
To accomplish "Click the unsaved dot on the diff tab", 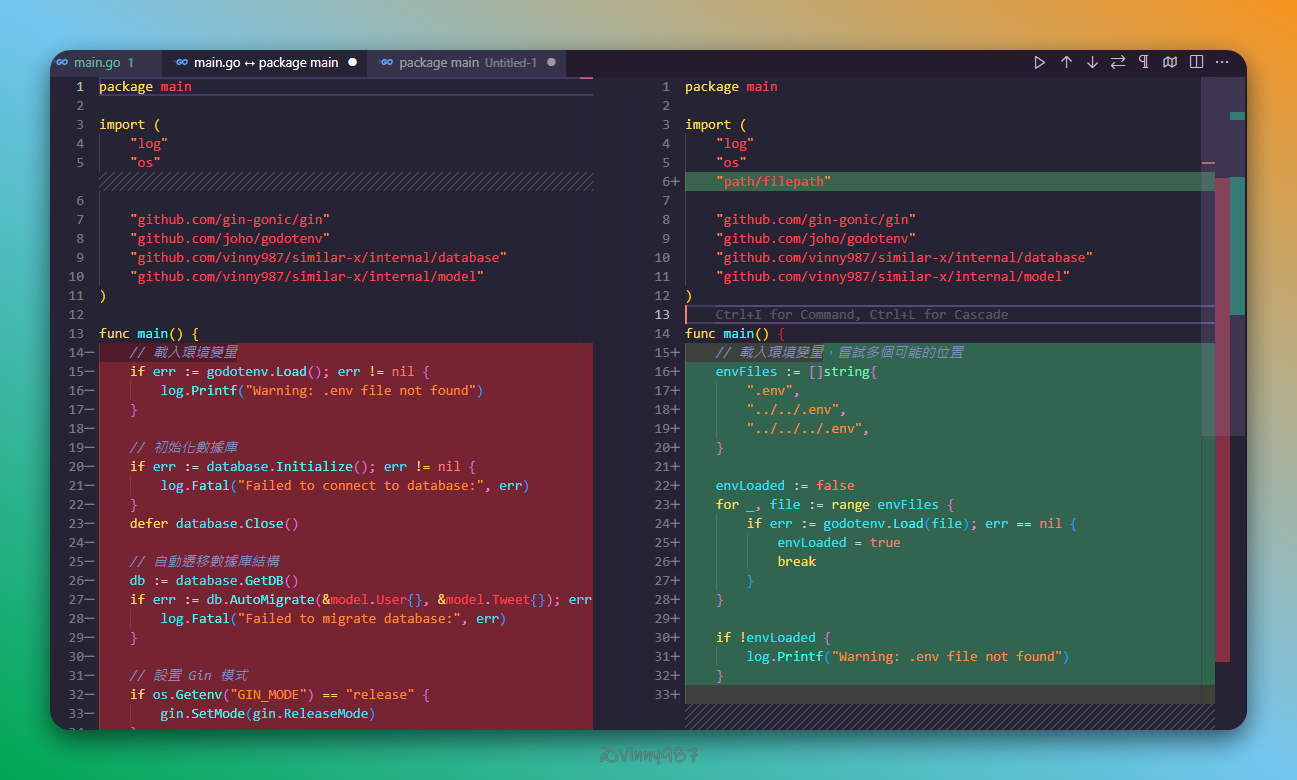I will click(352, 62).
